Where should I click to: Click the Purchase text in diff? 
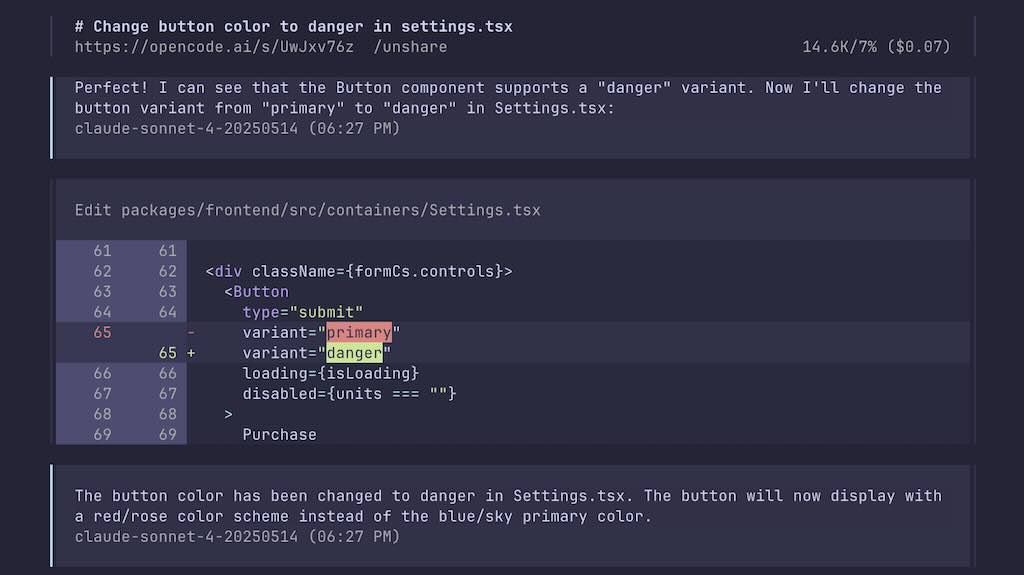click(280, 435)
